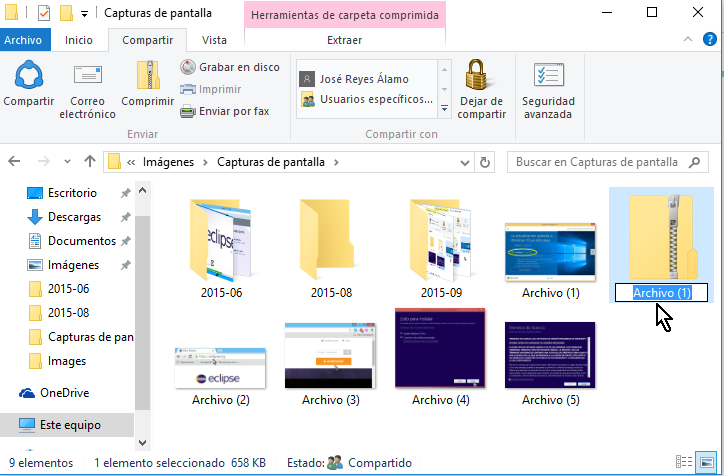This screenshot has width=724, height=476.
Task: Refresh the Capturas de pantalla folder
Action: coord(484,163)
